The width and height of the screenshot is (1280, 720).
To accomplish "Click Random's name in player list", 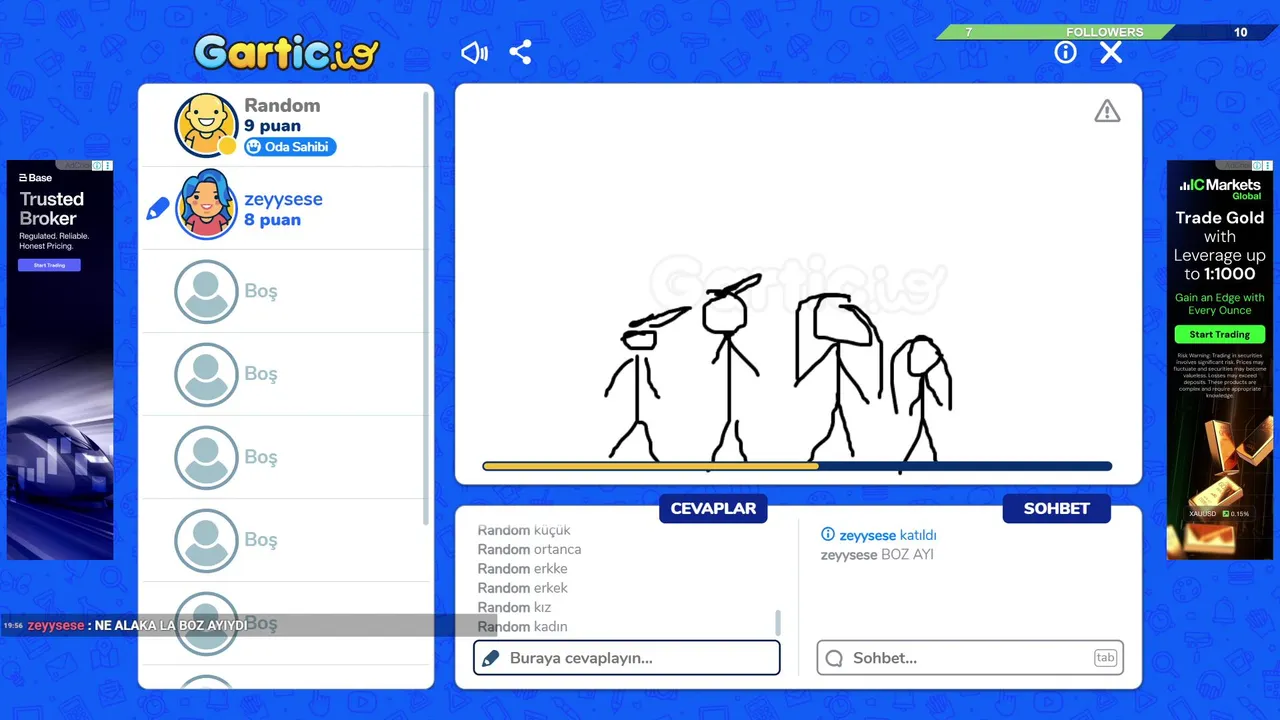I will coord(282,105).
